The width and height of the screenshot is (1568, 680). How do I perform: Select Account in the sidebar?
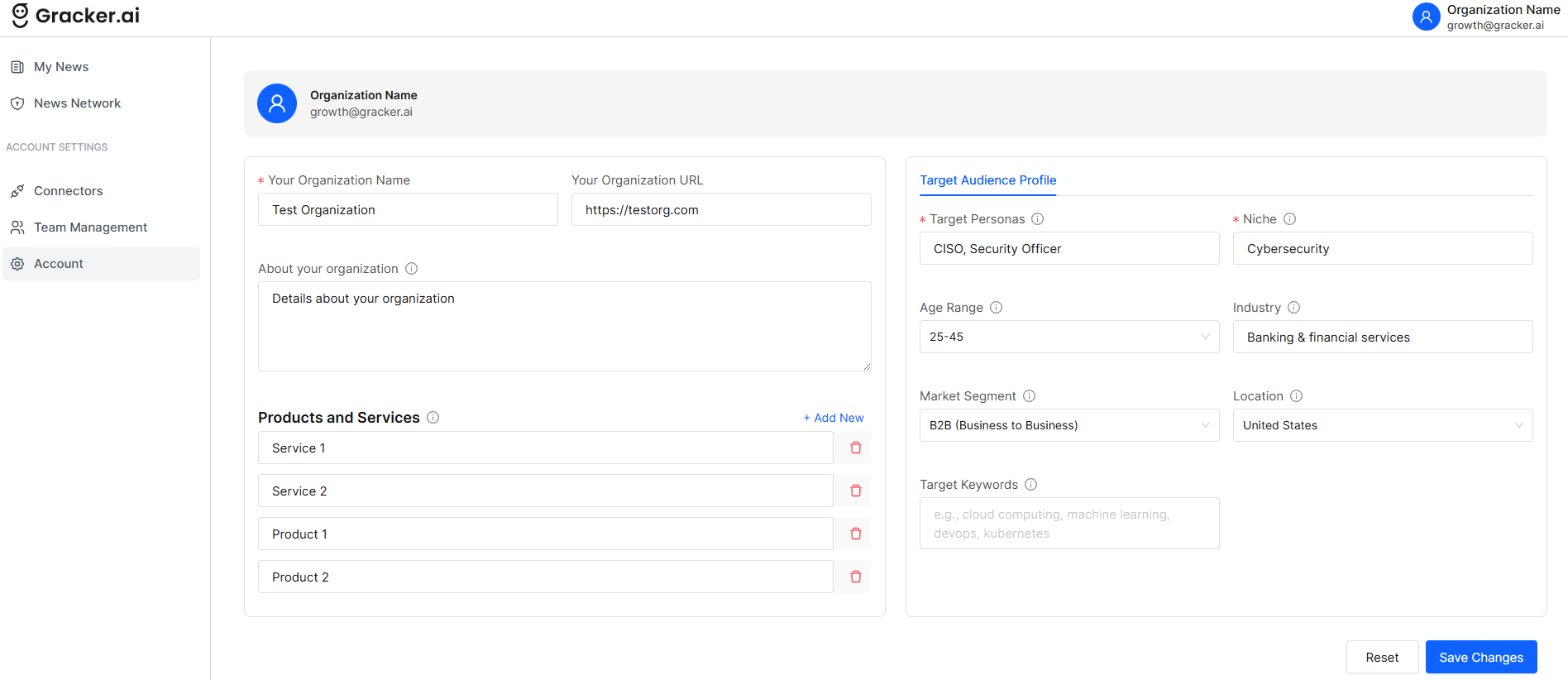tap(101, 264)
